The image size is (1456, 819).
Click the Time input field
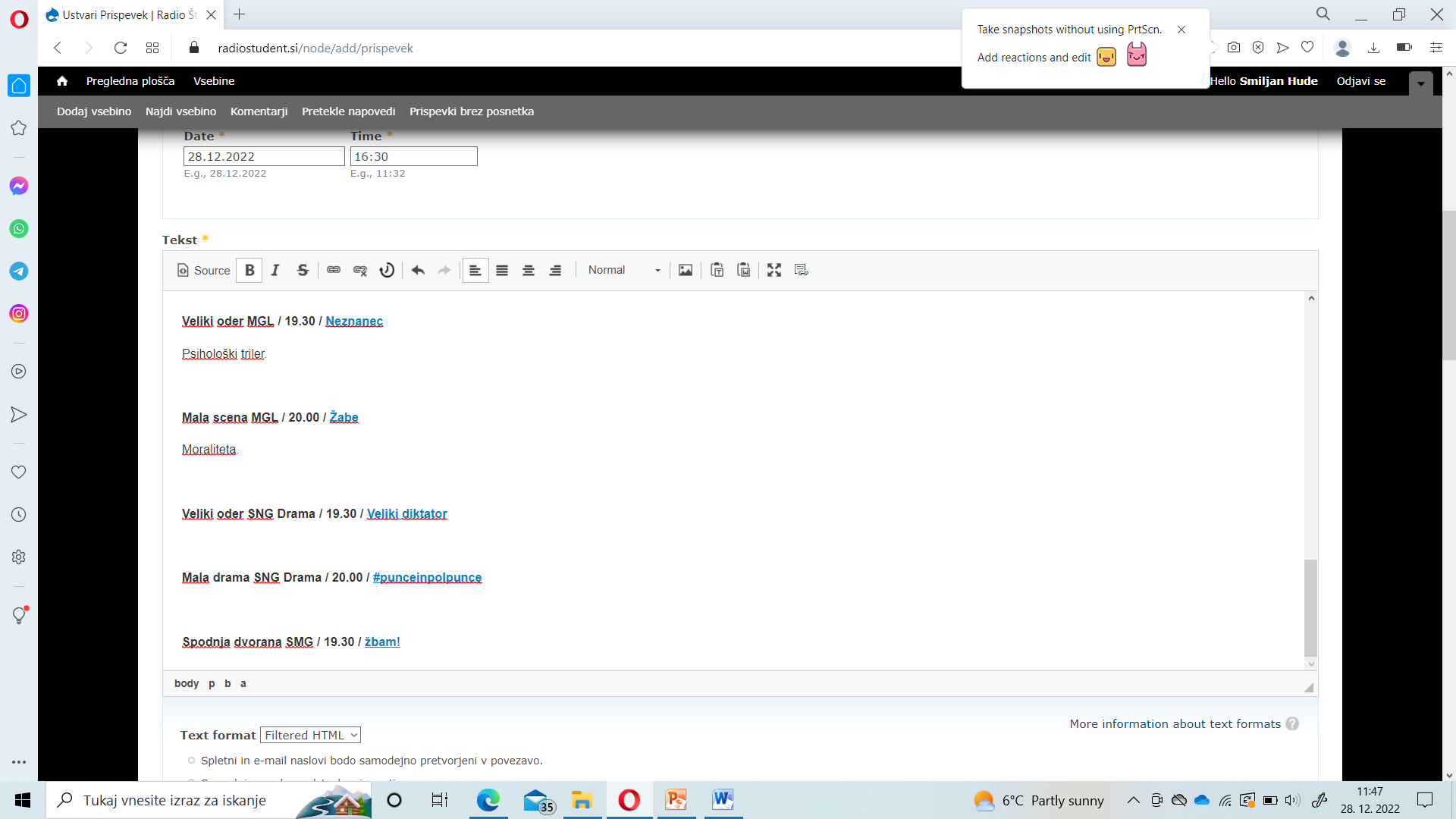coord(413,156)
